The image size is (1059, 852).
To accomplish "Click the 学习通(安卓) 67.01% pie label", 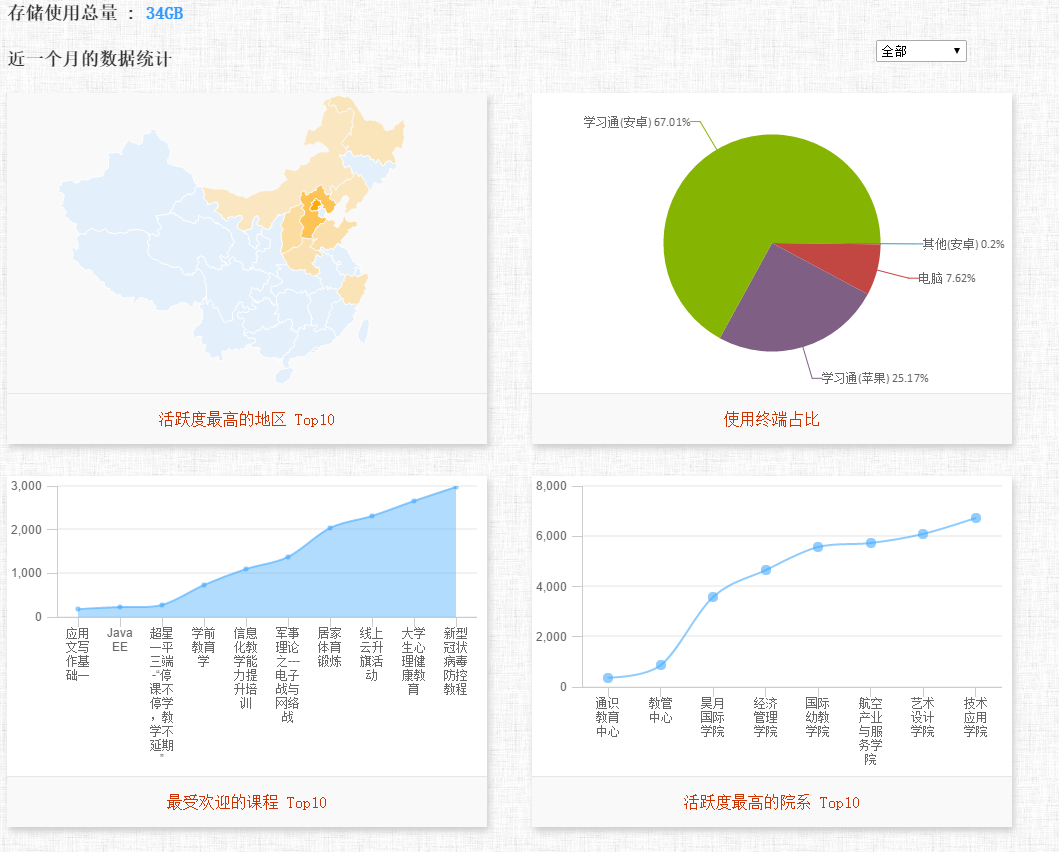I will (637, 122).
